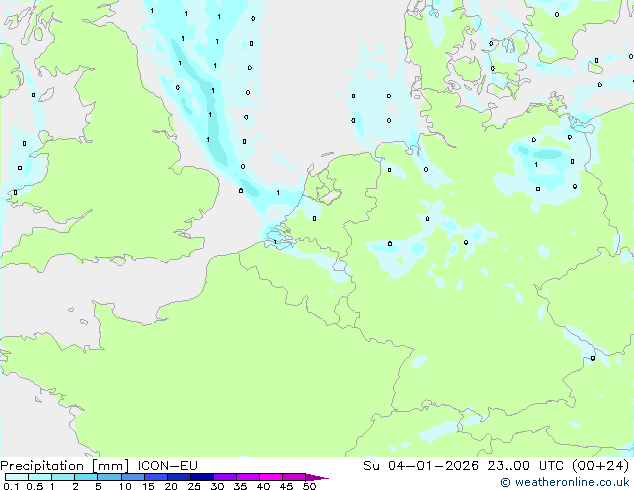
Task: Click the 'ICON-EU' model name label
Action: 167,466
